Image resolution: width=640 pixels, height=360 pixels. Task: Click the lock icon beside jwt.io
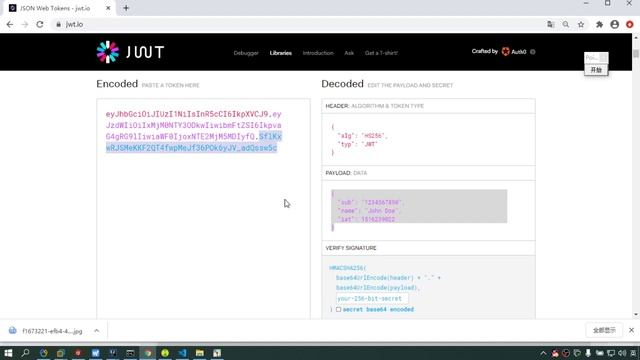58,24
